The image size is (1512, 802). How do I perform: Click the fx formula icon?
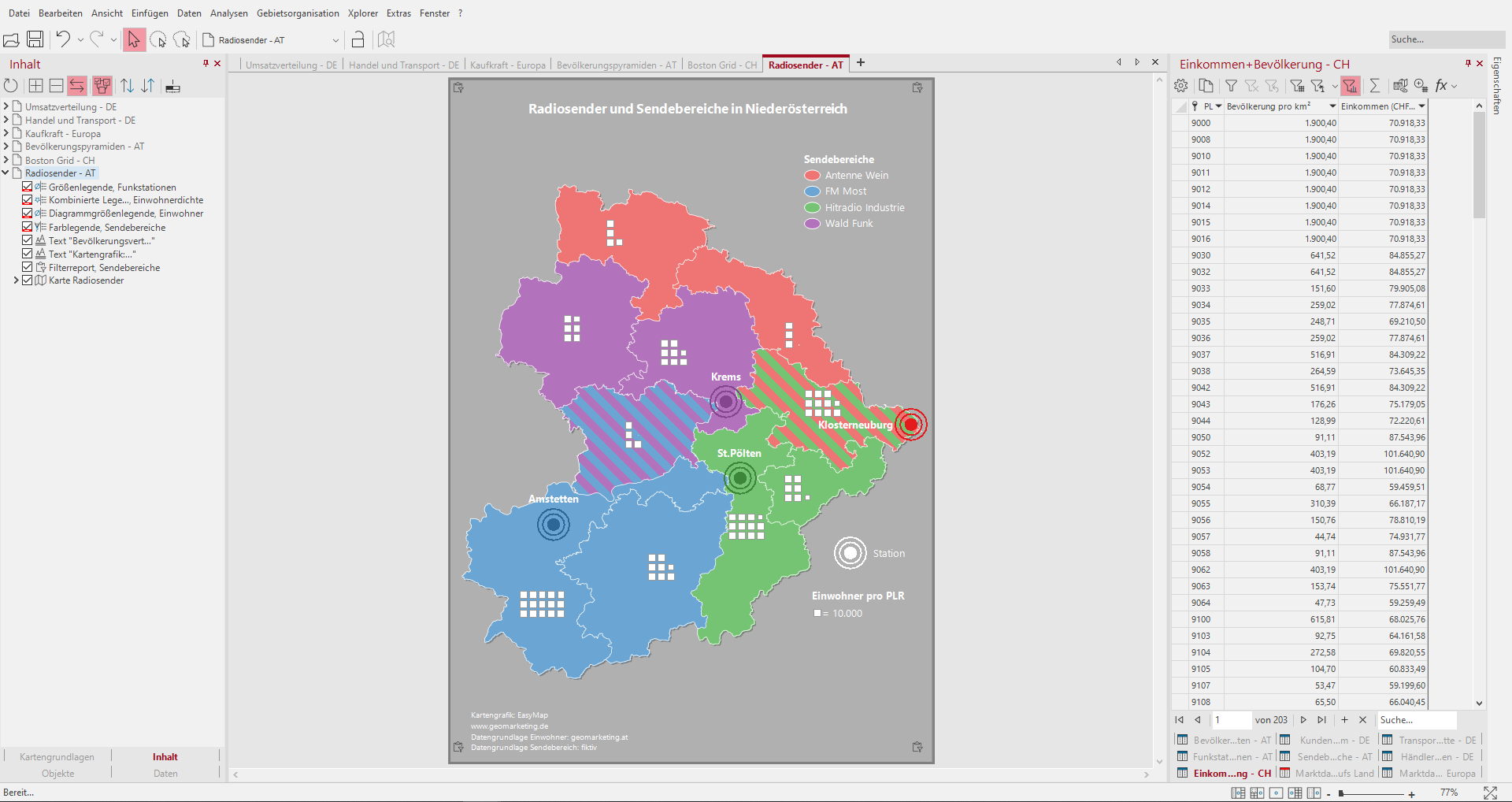point(1441,86)
